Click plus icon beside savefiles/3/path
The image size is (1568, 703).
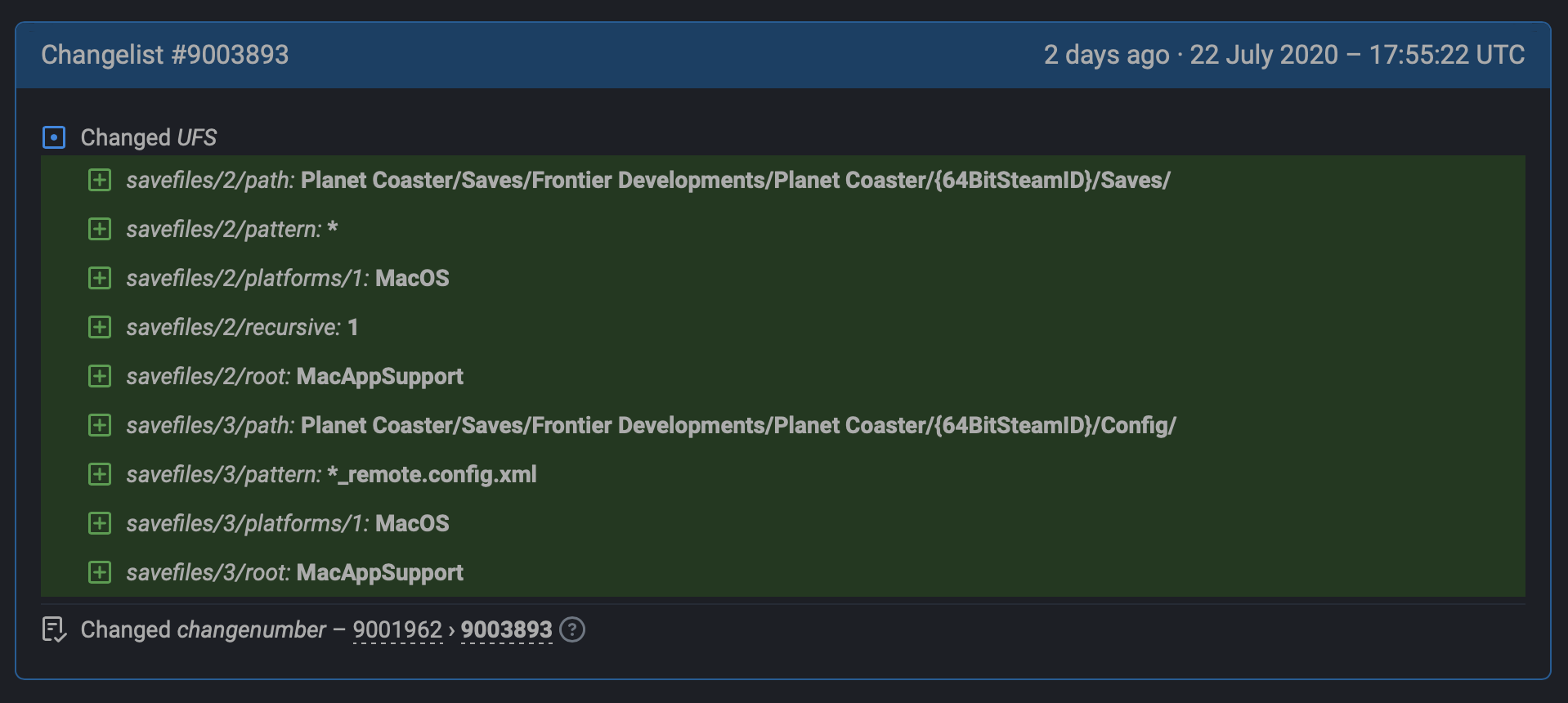[x=100, y=425]
